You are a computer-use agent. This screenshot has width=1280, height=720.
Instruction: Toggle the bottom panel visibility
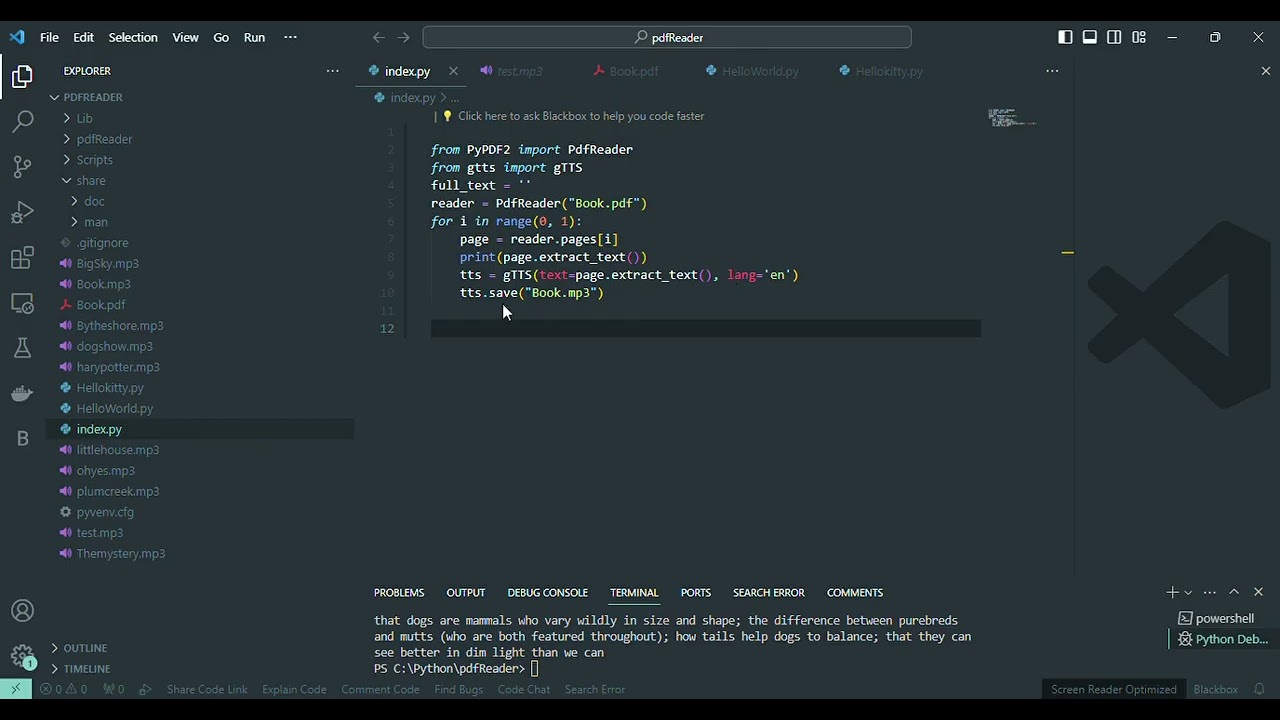pos(1090,37)
